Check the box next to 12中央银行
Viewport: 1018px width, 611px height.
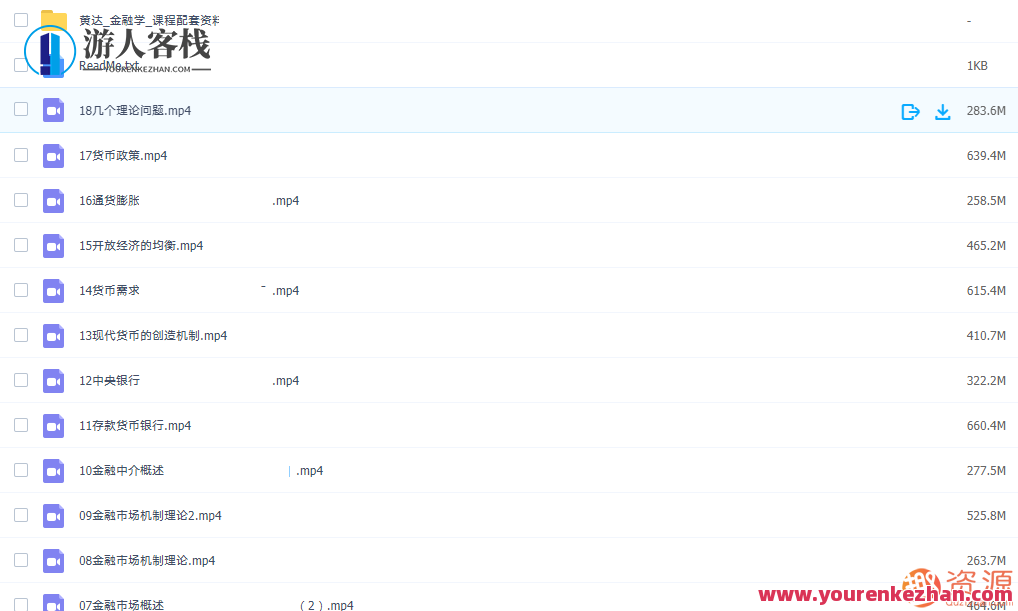[x=21, y=380]
